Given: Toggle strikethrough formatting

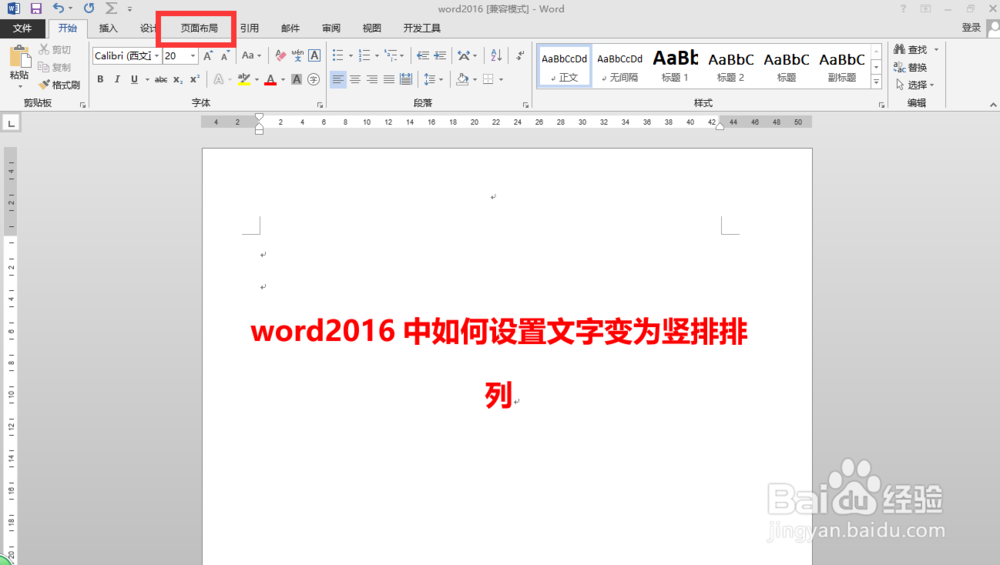Looking at the screenshot, I should (x=161, y=80).
